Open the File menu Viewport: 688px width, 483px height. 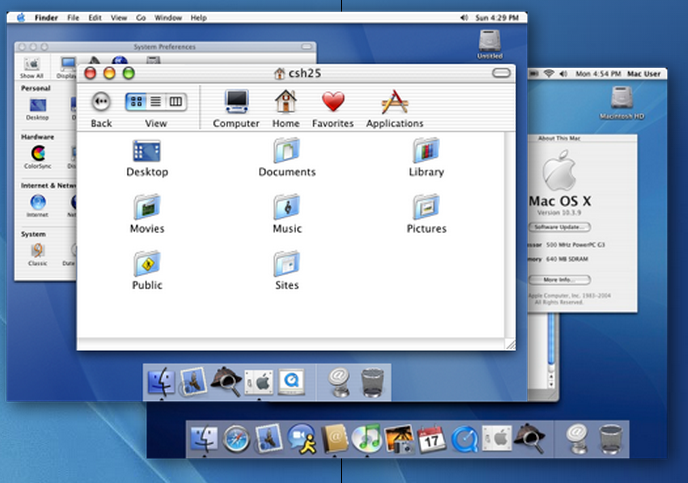pos(73,18)
